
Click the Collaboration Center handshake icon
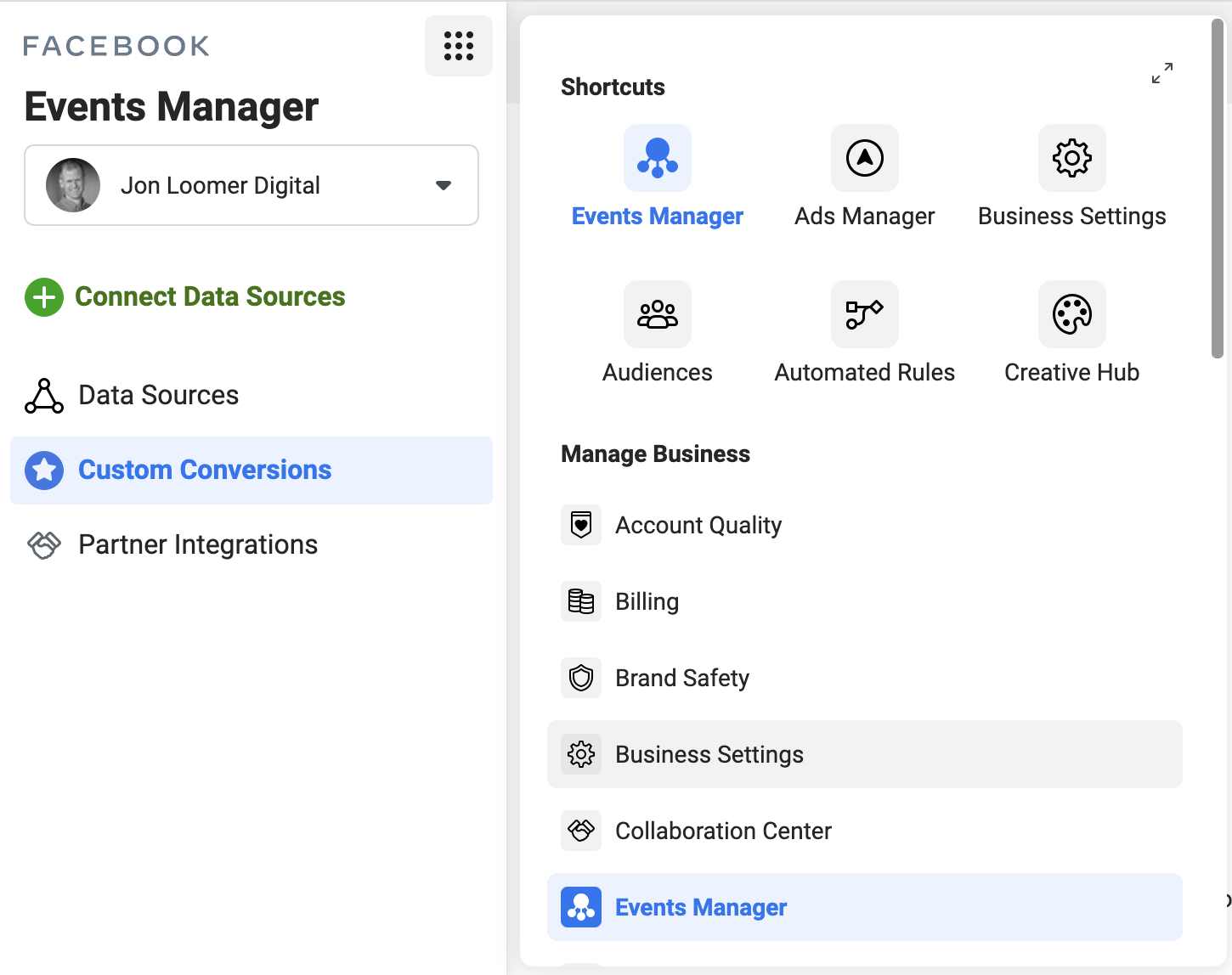point(581,831)
